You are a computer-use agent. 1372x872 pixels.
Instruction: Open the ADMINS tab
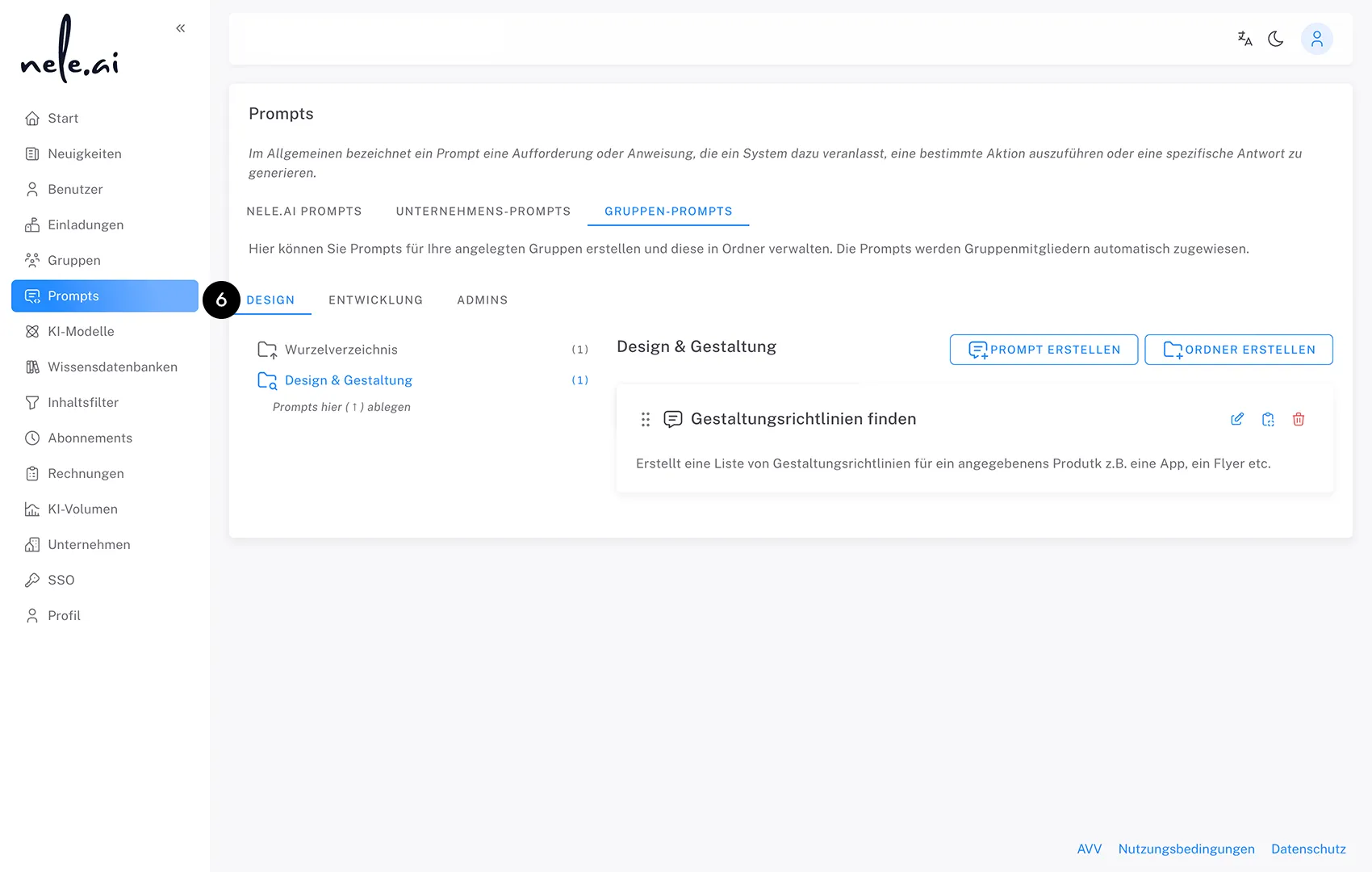pos(482,300)
